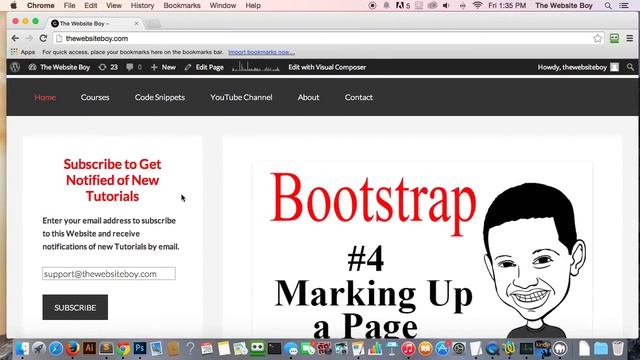640x360 pixels.
Task: Open the WordPress logo menu in admin bar
Action: [15, 67]
